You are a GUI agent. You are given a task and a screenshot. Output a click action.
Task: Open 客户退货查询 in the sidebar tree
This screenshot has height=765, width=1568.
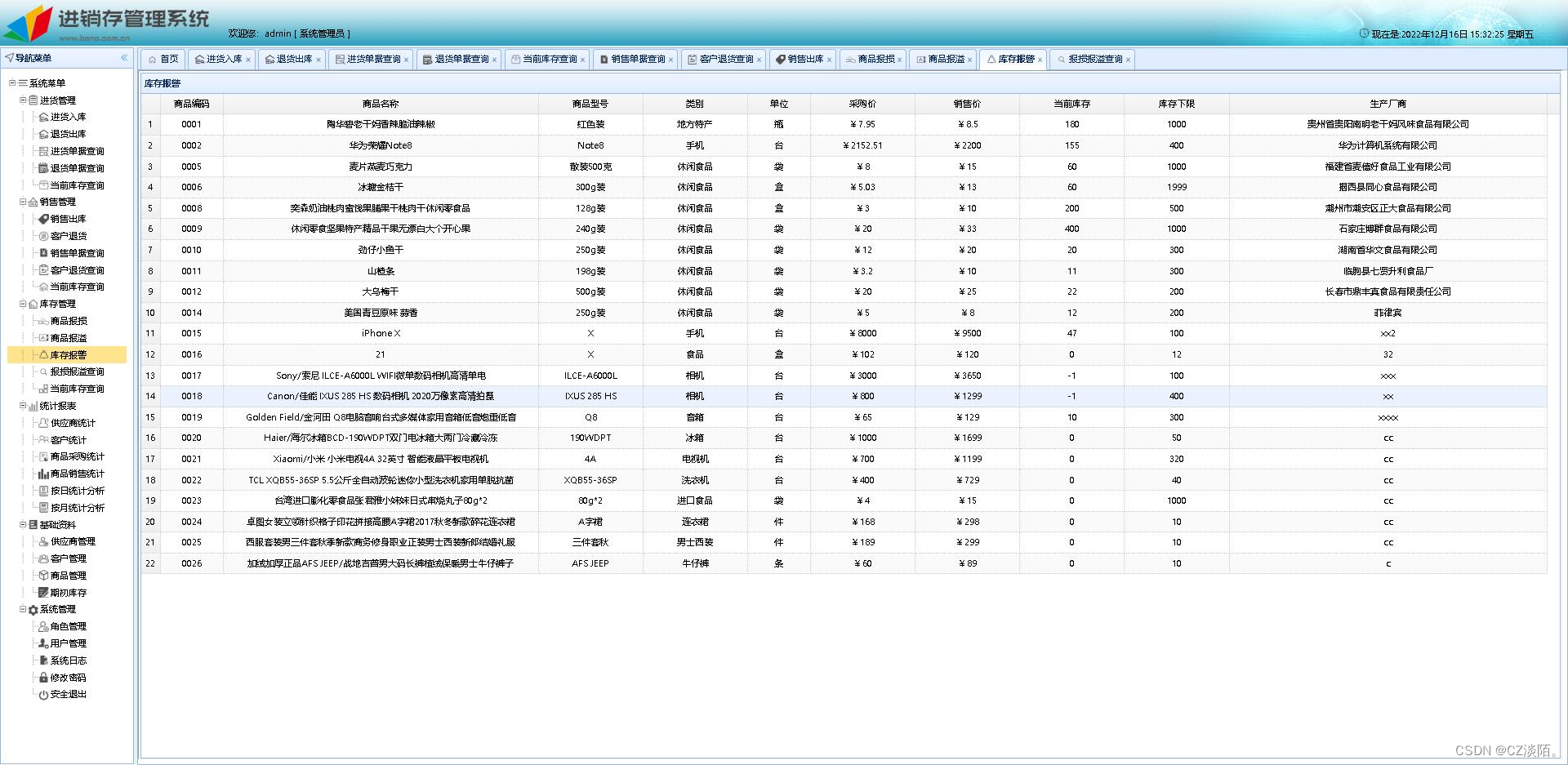click(77, 270)
